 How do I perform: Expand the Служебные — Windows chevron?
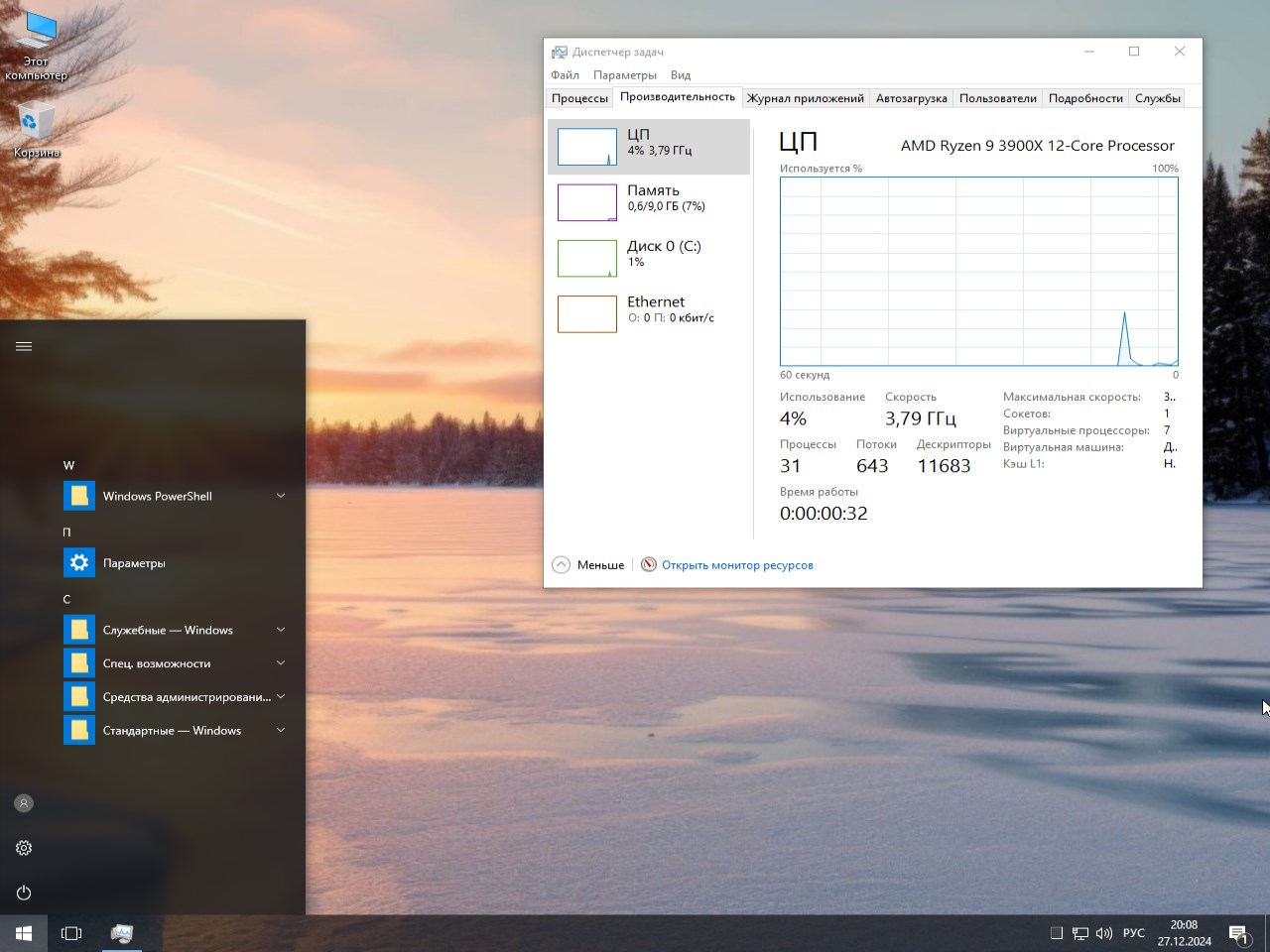[281, 630]
